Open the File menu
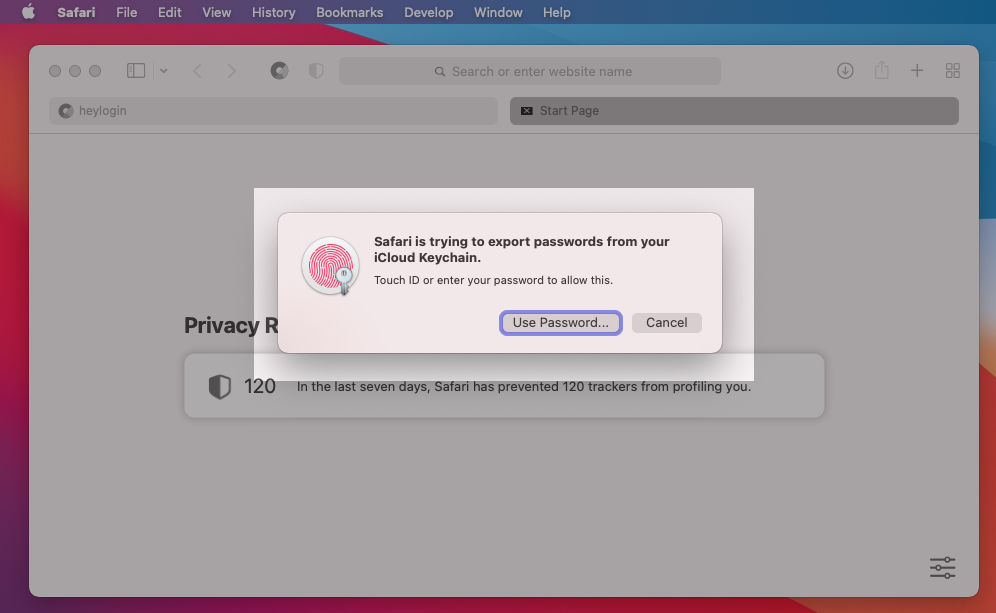This screenshot has width=996, height=613. (126, 12)
